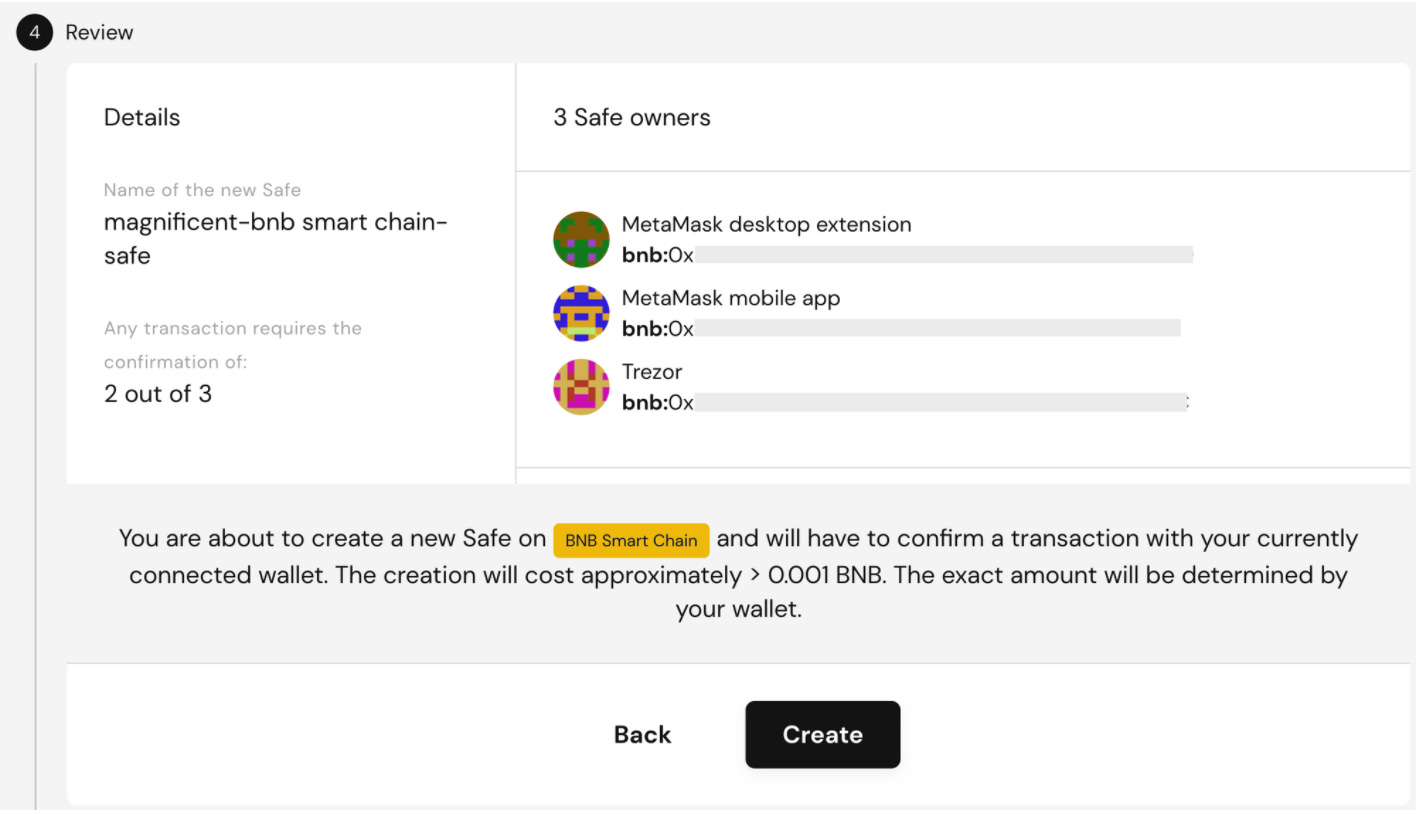Click the 'Details' section heading

(x=142, y=117)
